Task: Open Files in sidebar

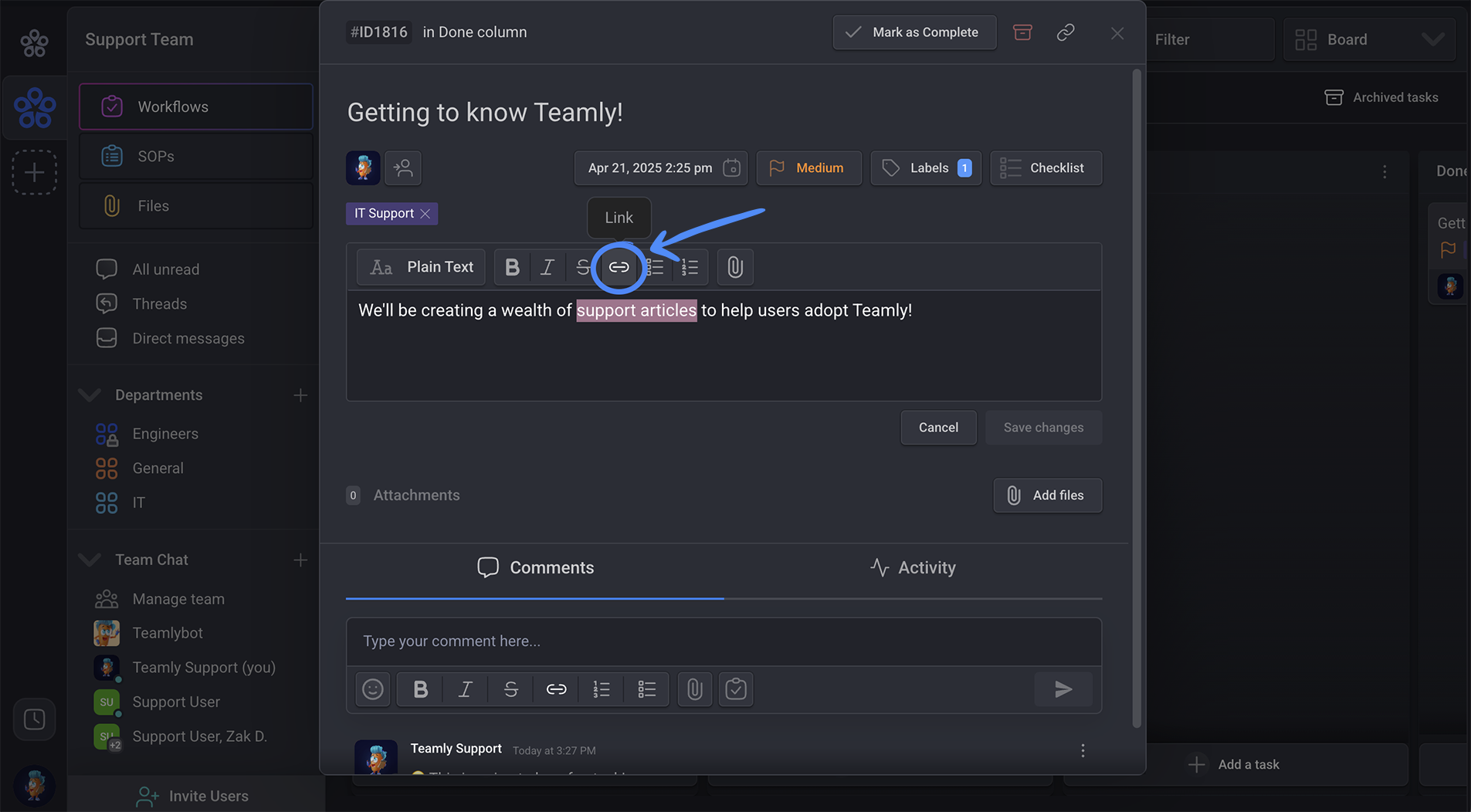Action: 196,206
